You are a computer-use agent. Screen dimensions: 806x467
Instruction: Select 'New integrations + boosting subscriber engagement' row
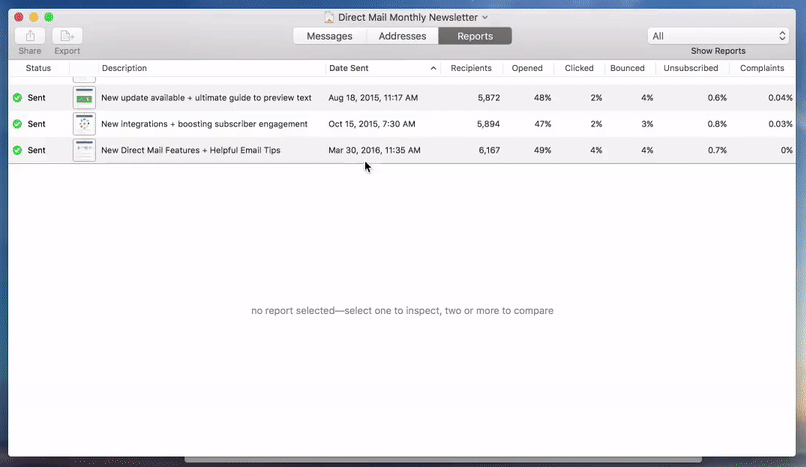point(402,124)
